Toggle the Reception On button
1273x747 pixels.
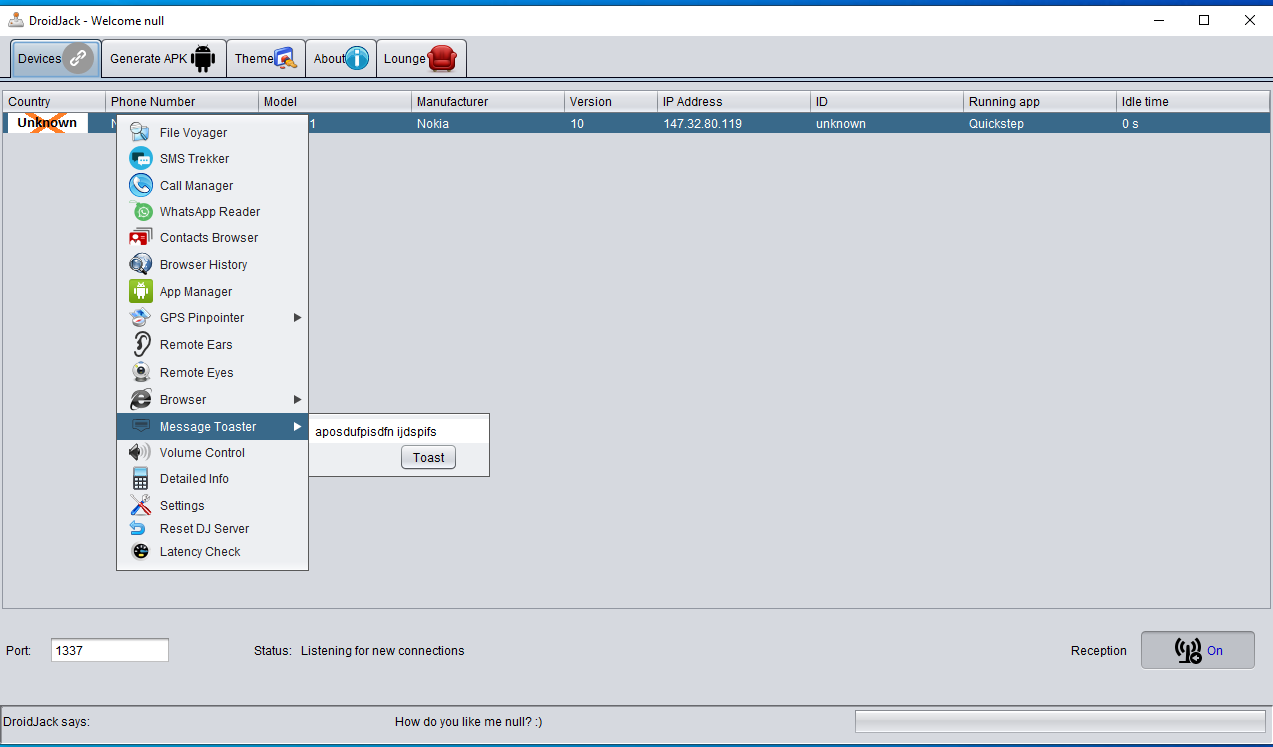[x=1198, y=650]
